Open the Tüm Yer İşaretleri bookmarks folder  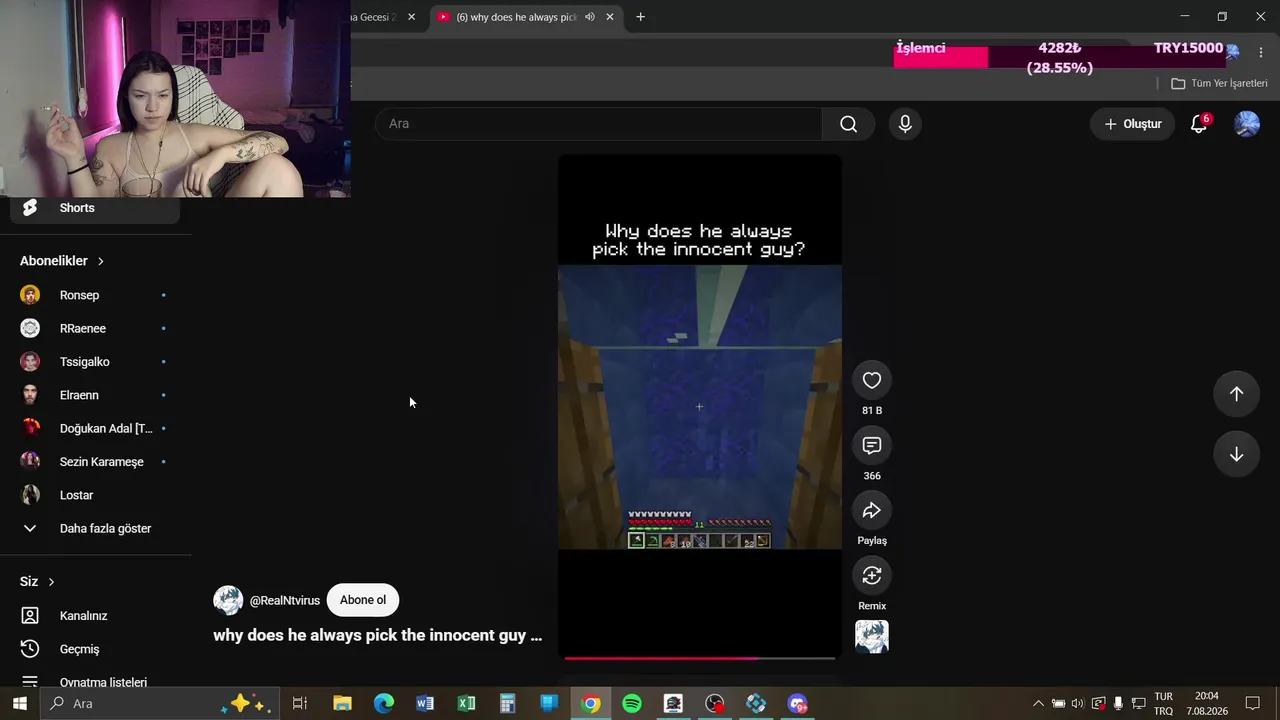pyautogui.click(x=1219, y=84)
